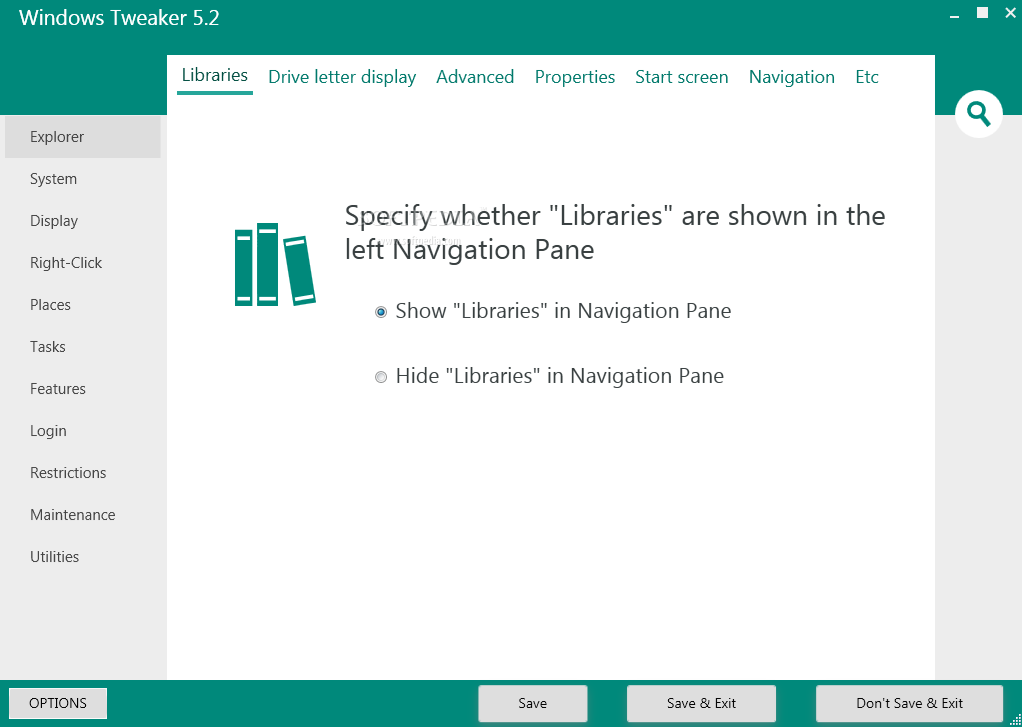Click the OPTIONS button
Screen dimensions: 1022x727
pyautogui.click(x=58, y=703)
